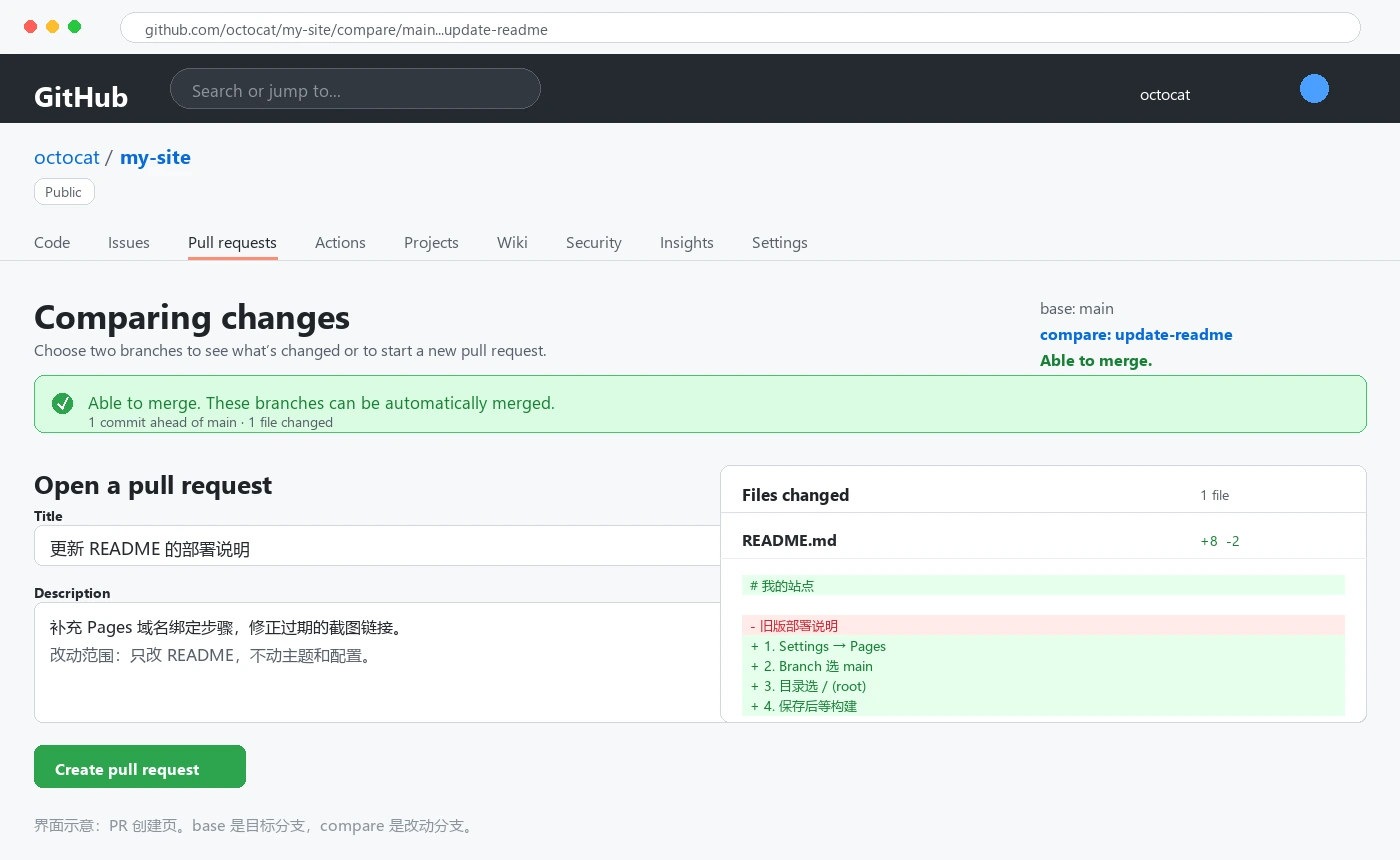
Task: Open the compare: update-readme branch selector
Action: (1136, 334)
